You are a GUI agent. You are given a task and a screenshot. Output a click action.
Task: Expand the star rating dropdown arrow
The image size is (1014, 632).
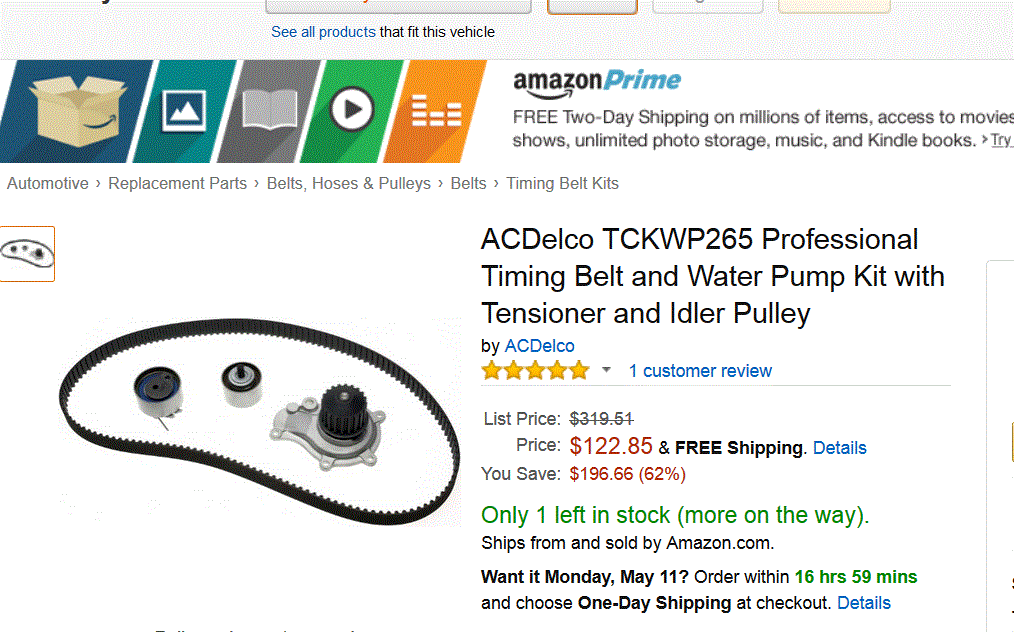click(606, 371)
